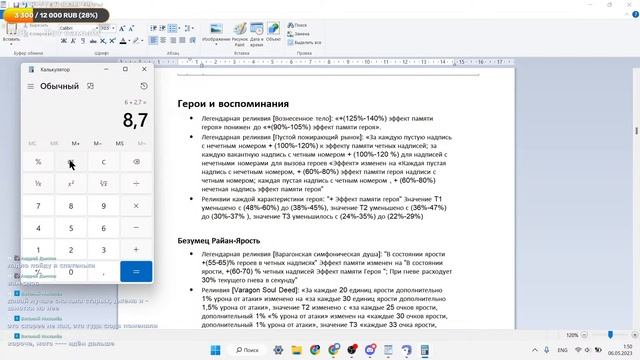Image resolution: width=640 pixels, height=360 pixels.
Task: Toggle strikethrough formatting in WordPad ribbon
Action: pos(93,41)
